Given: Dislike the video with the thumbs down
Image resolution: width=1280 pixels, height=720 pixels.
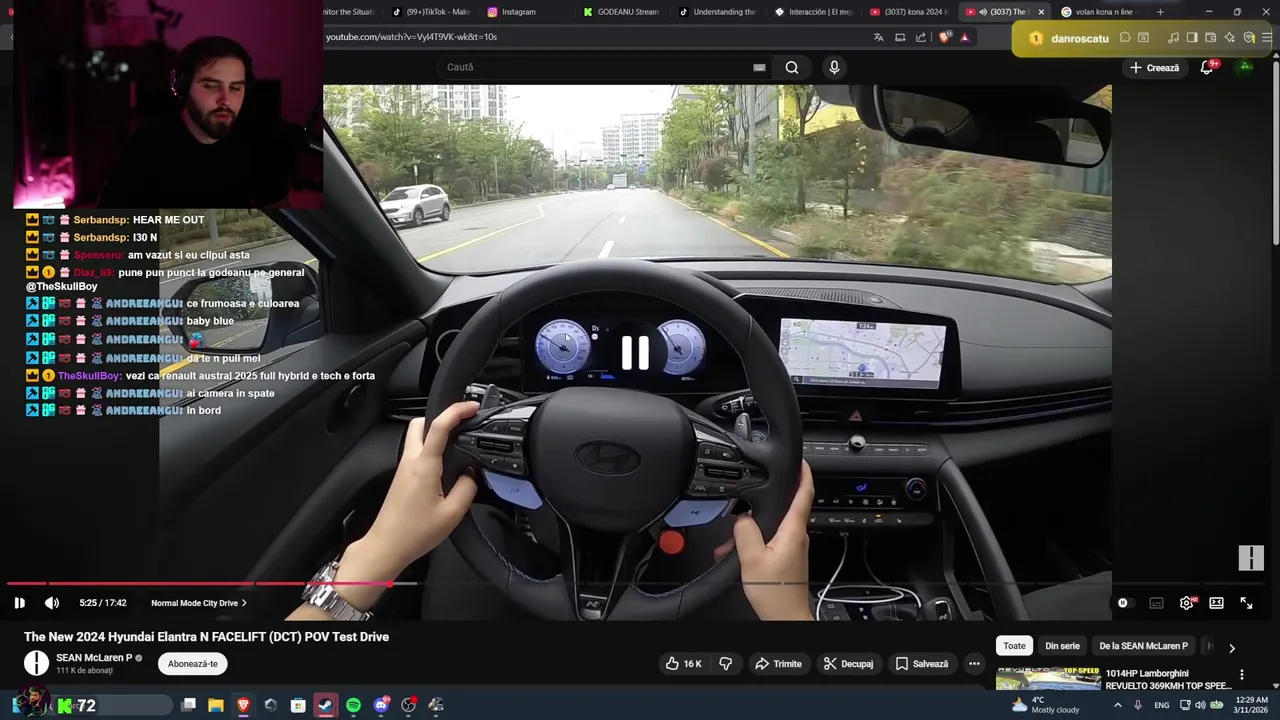Looking at the screenshot, I should click(x=726, y=664).
